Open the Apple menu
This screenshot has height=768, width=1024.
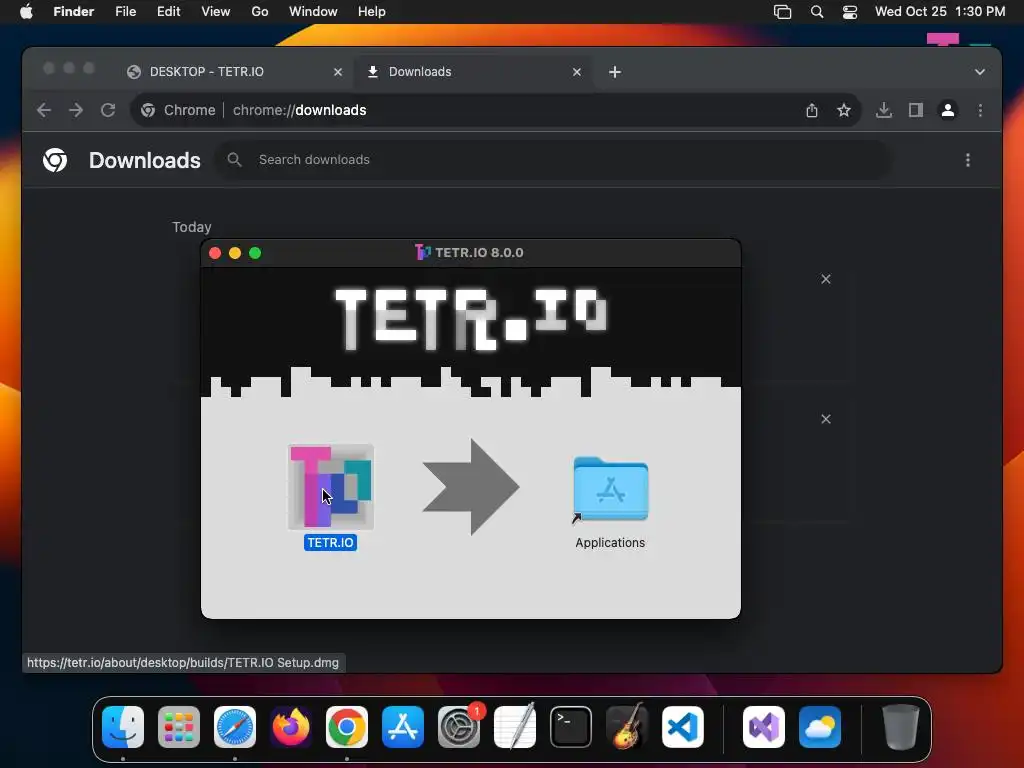[26, 12]
